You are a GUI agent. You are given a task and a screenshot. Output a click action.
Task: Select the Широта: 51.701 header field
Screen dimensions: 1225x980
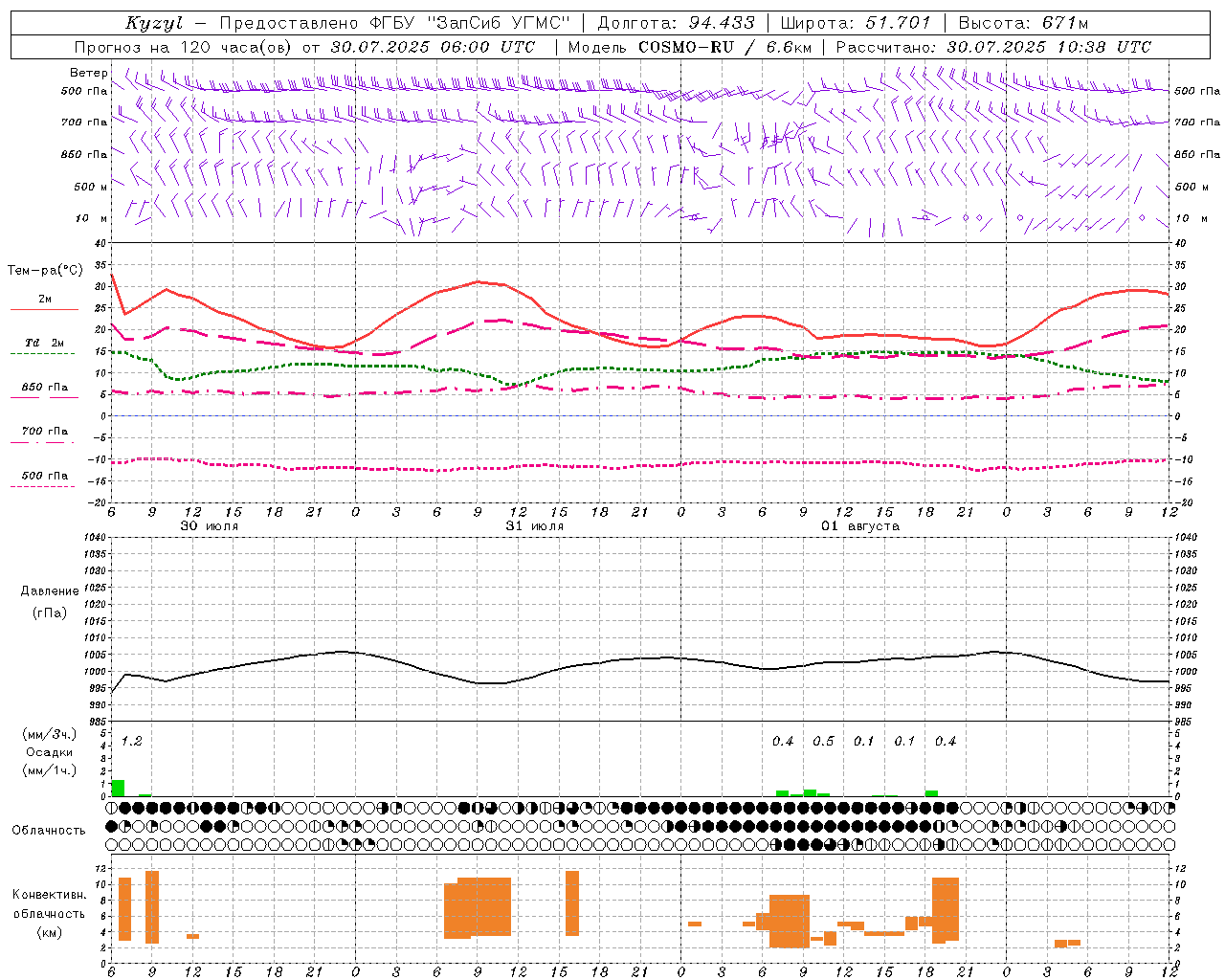point(856,23)
